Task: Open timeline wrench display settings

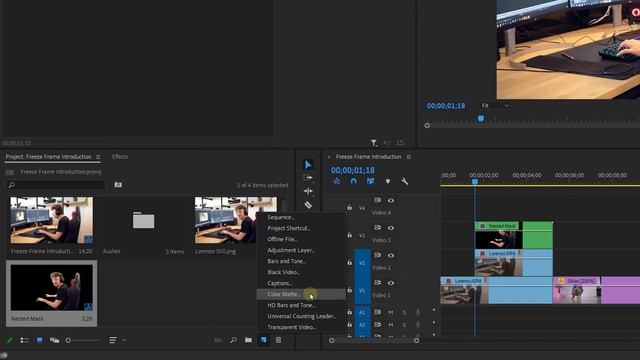Action: 404,181
